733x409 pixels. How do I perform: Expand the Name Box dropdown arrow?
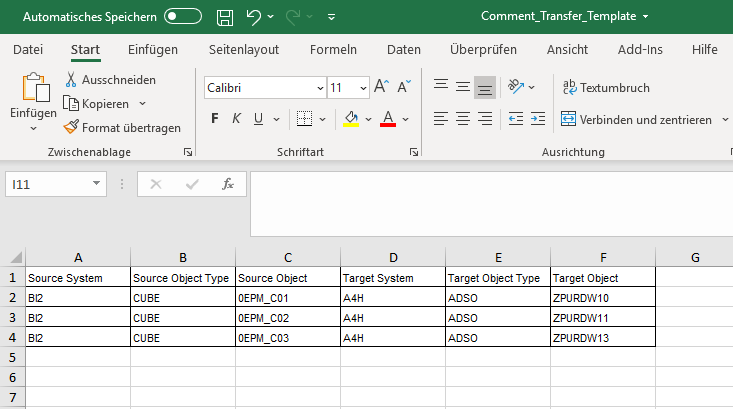[x=96, y=184]
